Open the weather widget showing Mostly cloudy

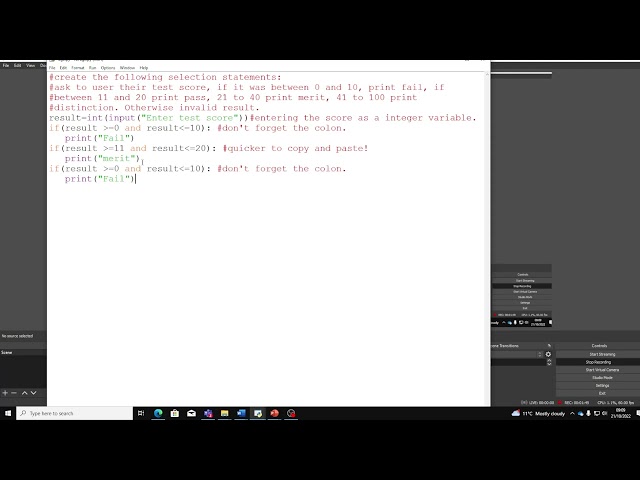pos(538,413)
